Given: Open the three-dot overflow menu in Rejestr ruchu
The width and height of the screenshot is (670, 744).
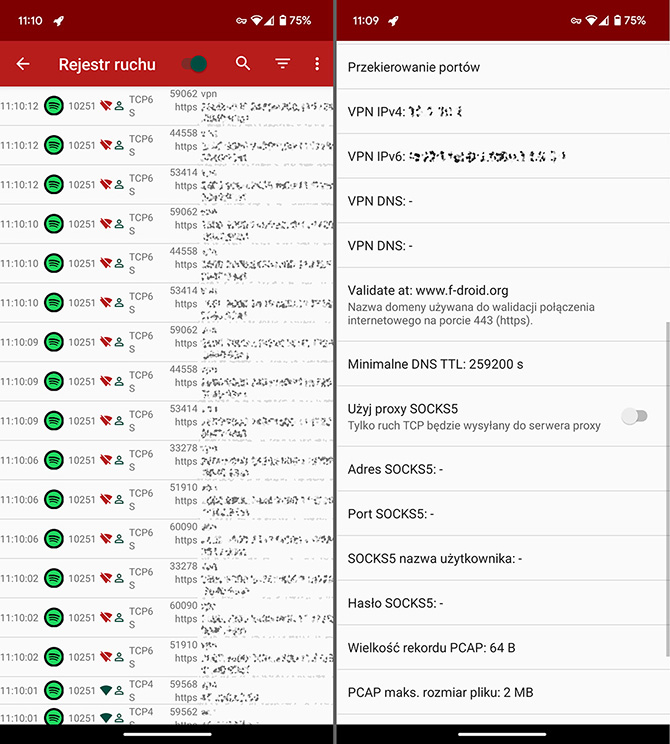Looking at the screenshot, I should pyautogui.click(x=317, y=64).
